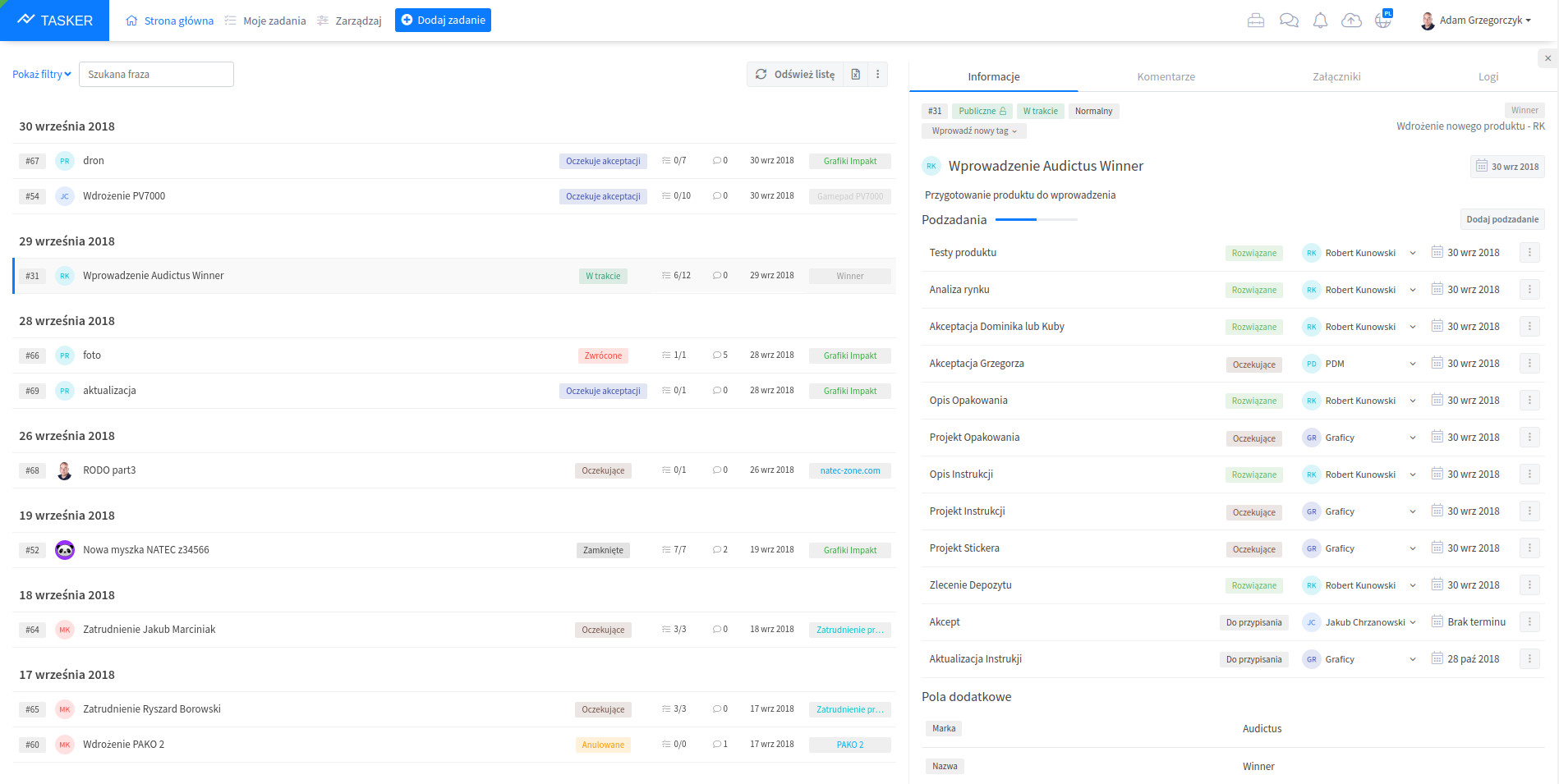This screenshot has width=1559, height=784.
Task: Click the TASKER logo
Action: (x=54, y=21)
